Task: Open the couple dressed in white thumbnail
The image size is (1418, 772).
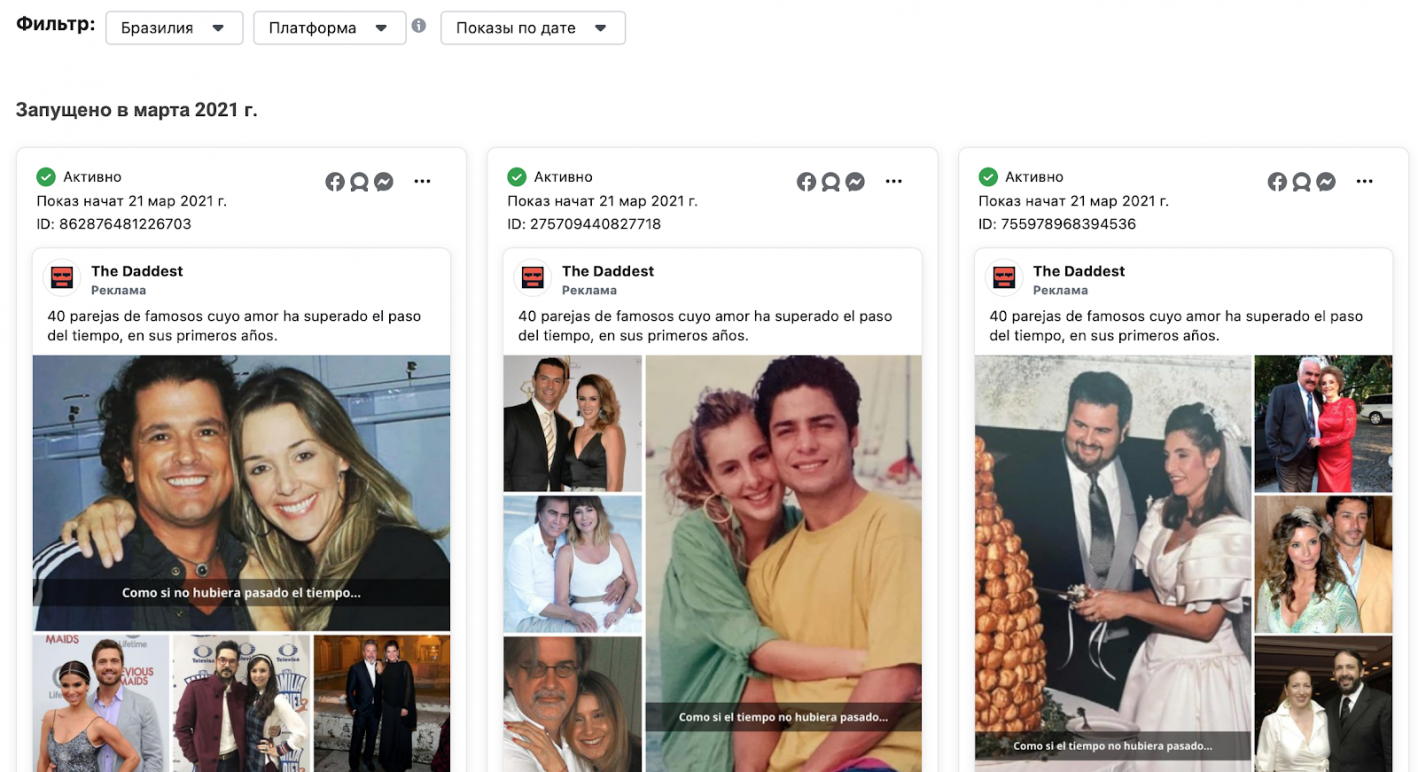Action: tap(572, 564)
